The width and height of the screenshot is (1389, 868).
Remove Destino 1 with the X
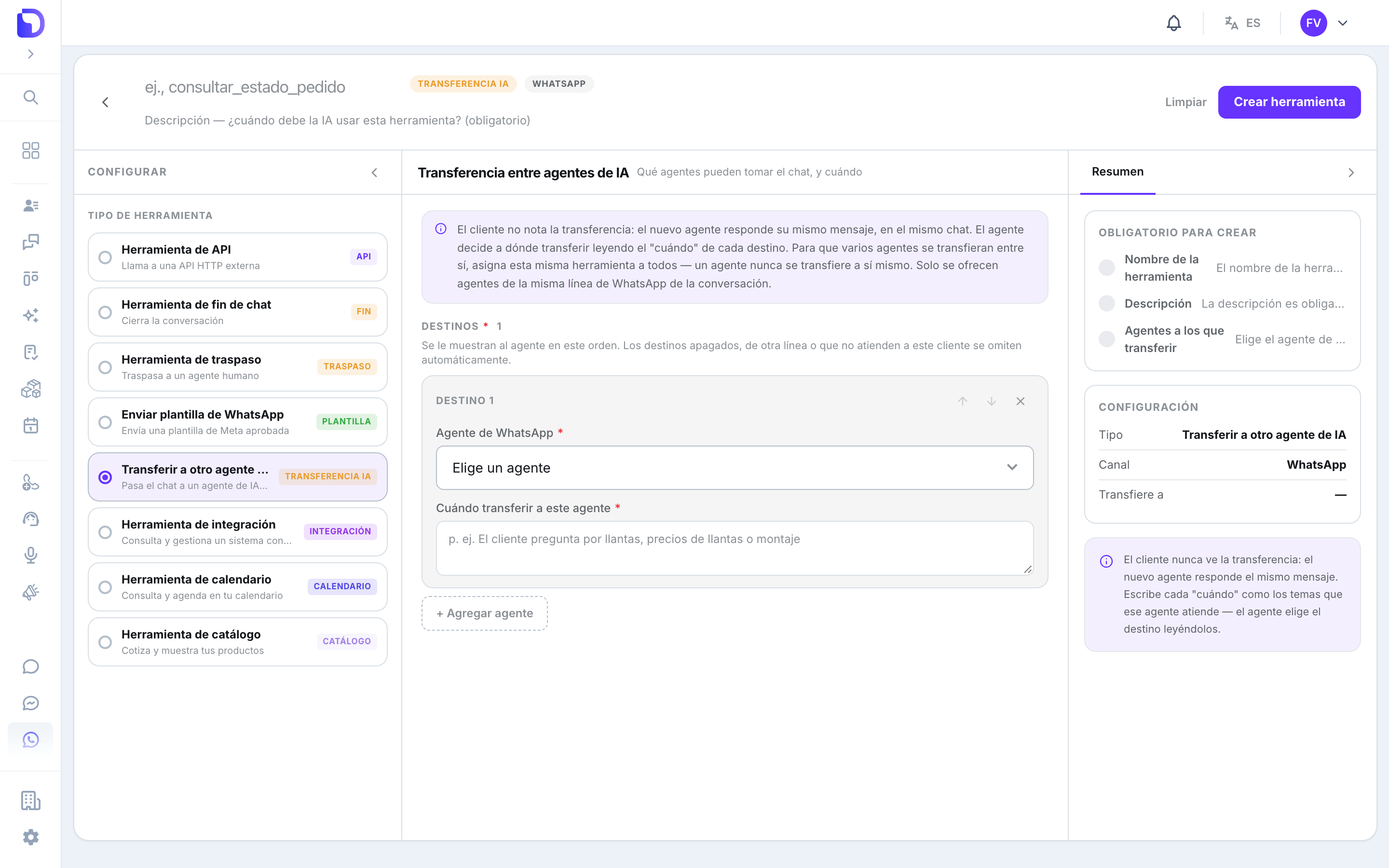click(1020, 401)
